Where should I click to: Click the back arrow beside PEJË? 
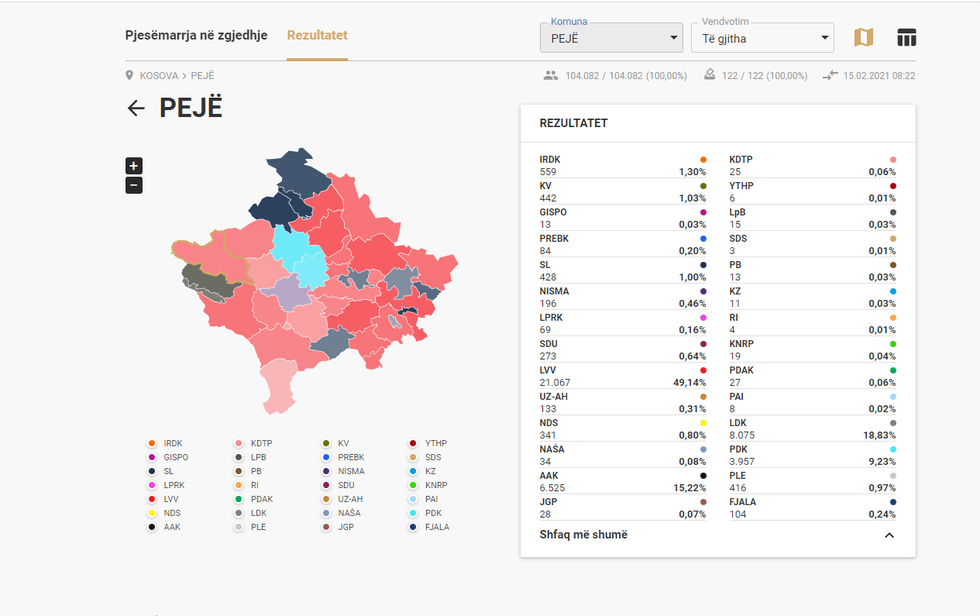pyautogui.click(x=136, y=108)
